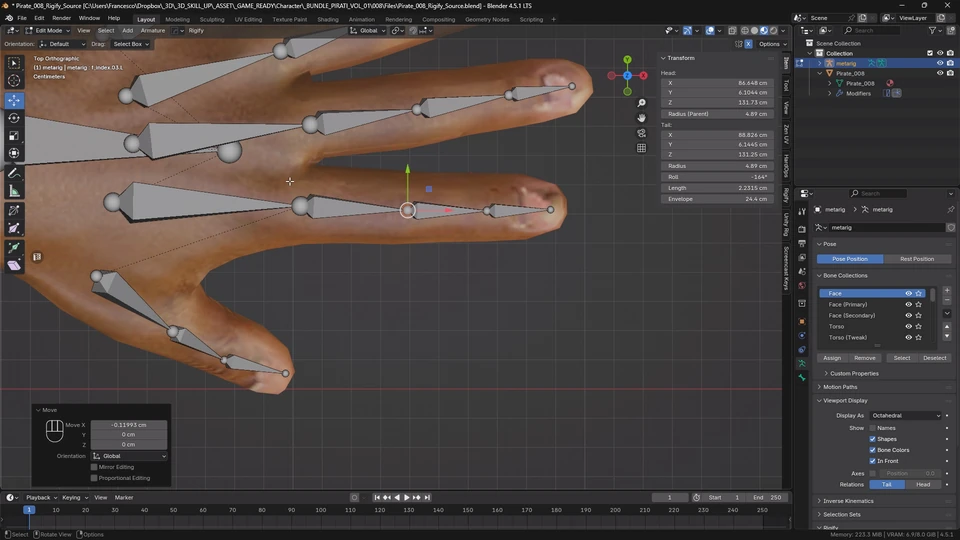Pick the Extrude bone tool
960x540 pixels.
[13, 248]
